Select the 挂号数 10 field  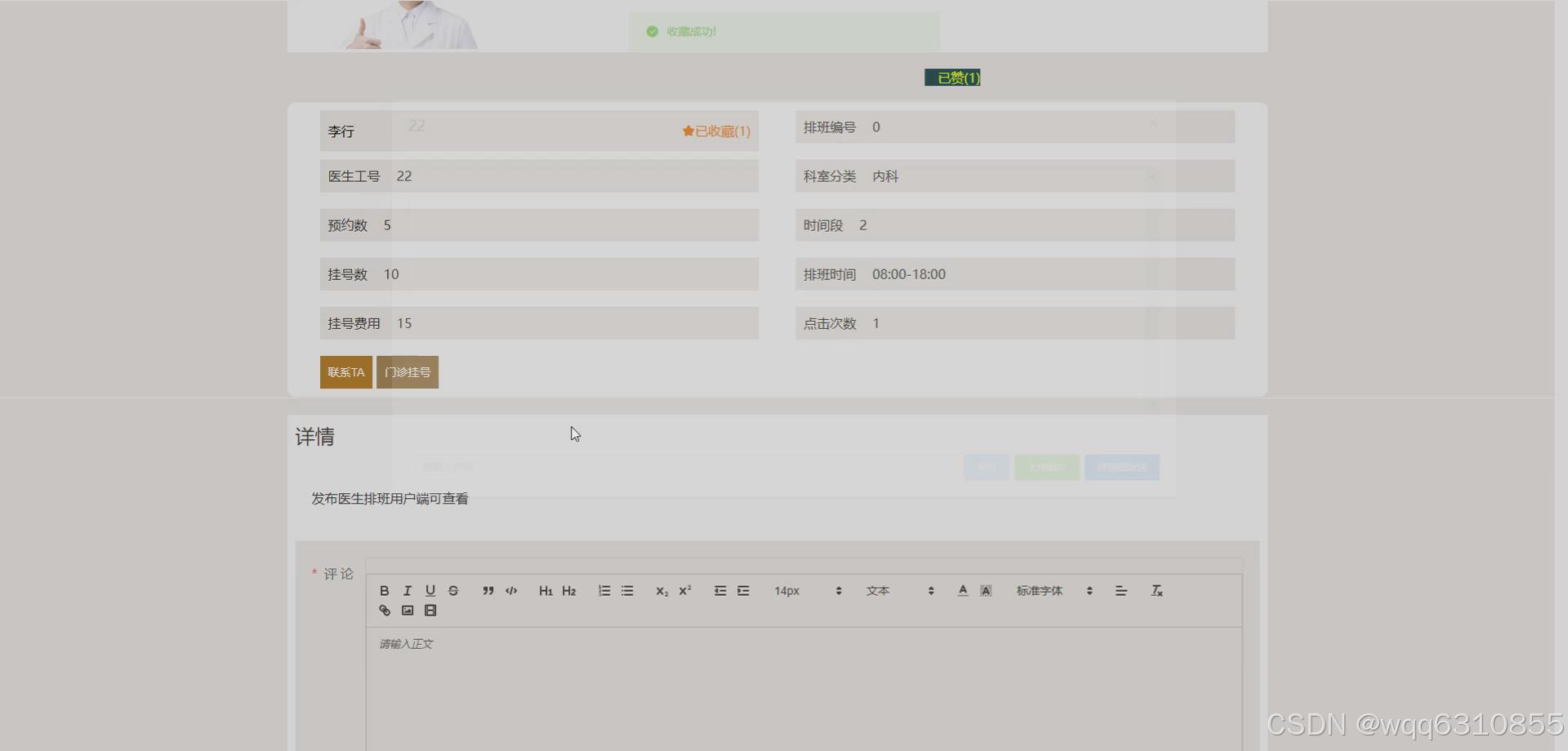539,274
